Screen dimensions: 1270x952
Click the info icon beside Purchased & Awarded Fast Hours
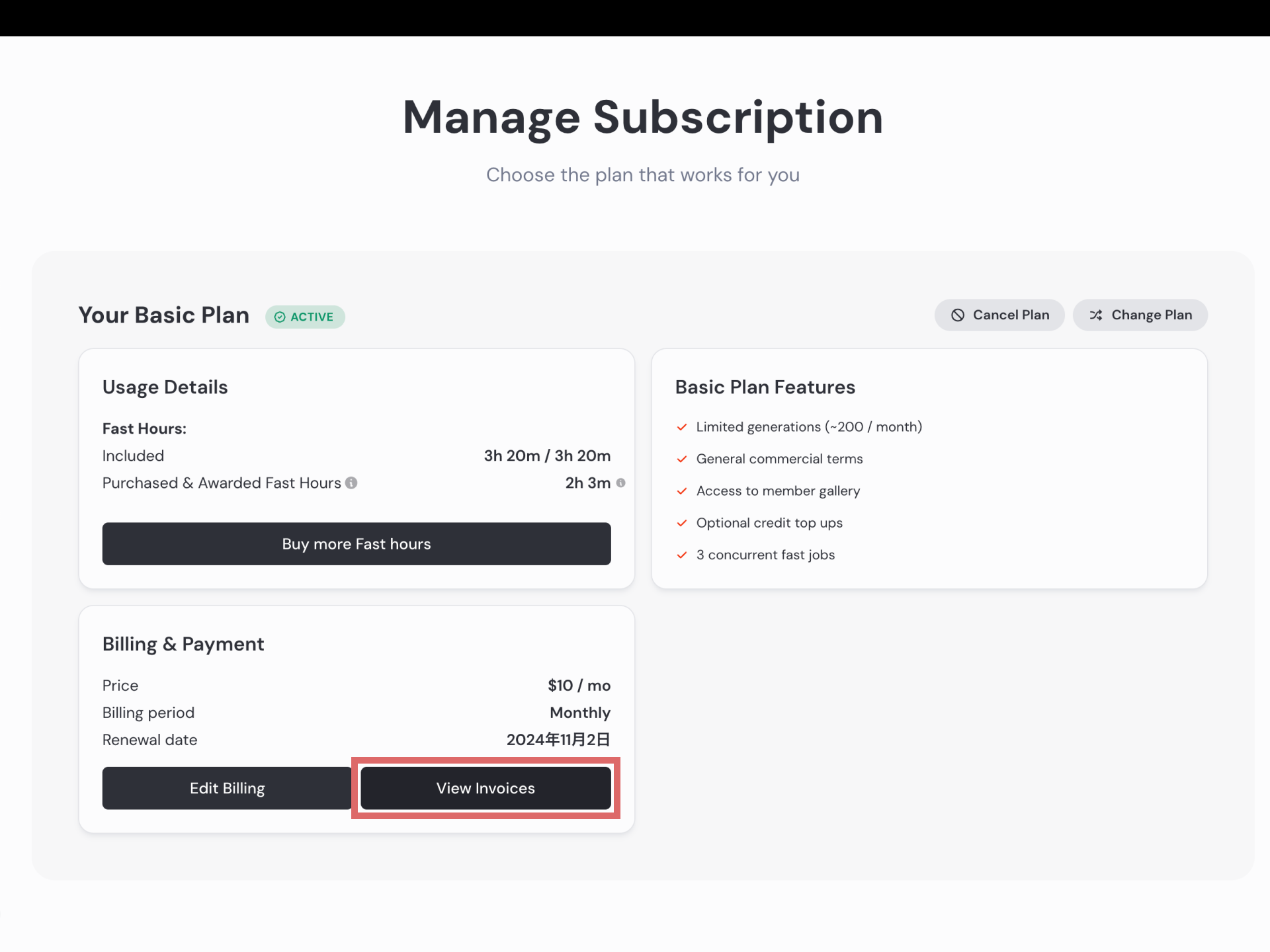(x=351, y=483)
